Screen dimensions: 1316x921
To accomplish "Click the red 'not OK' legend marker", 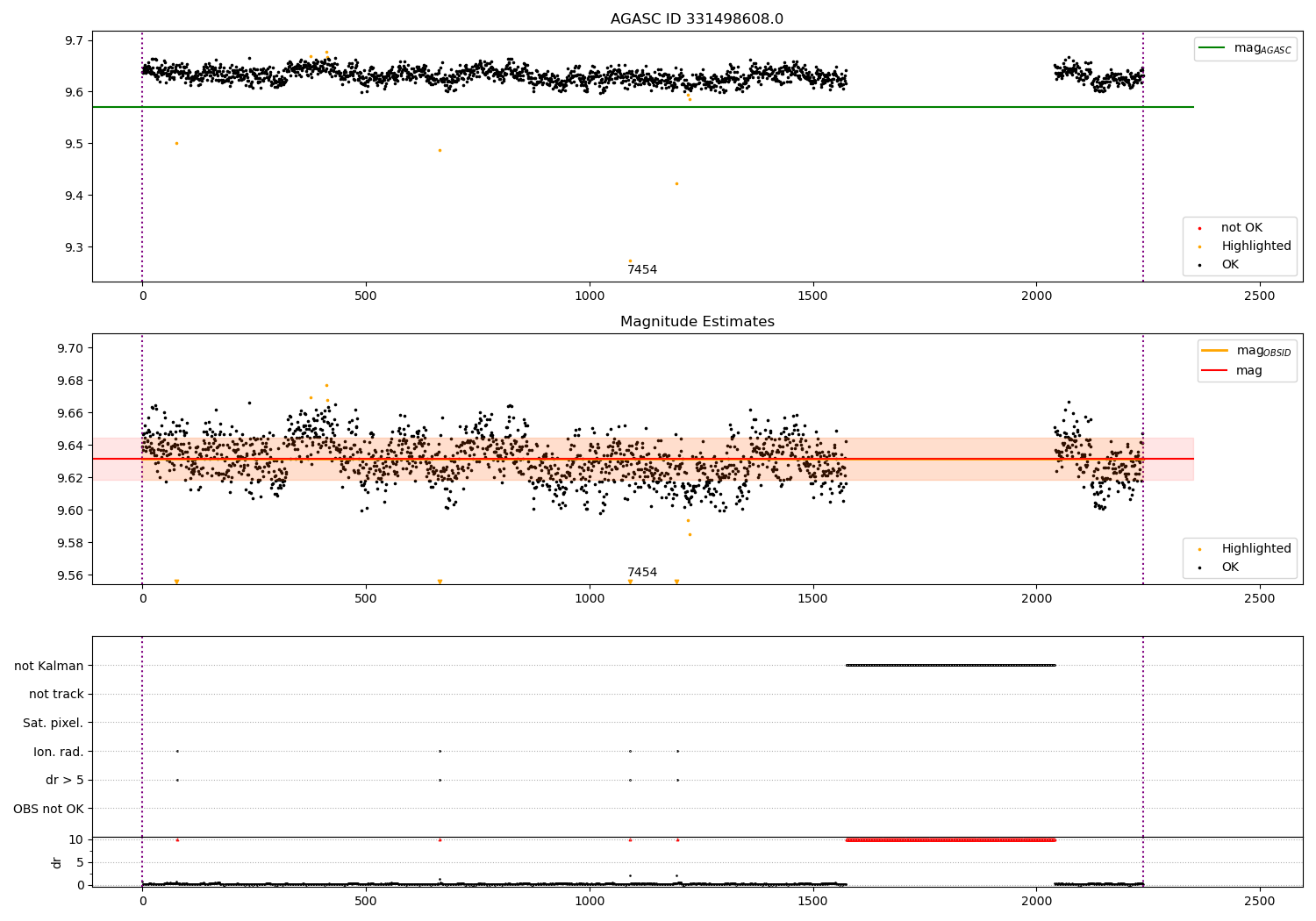I will pyautogui.click(x=1199, y=228).
